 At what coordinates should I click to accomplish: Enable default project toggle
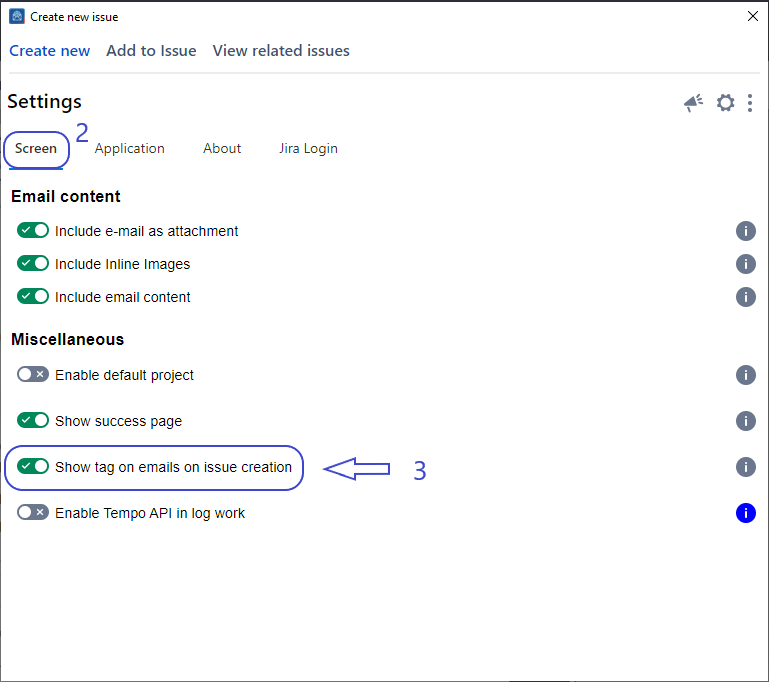(33, 375)
